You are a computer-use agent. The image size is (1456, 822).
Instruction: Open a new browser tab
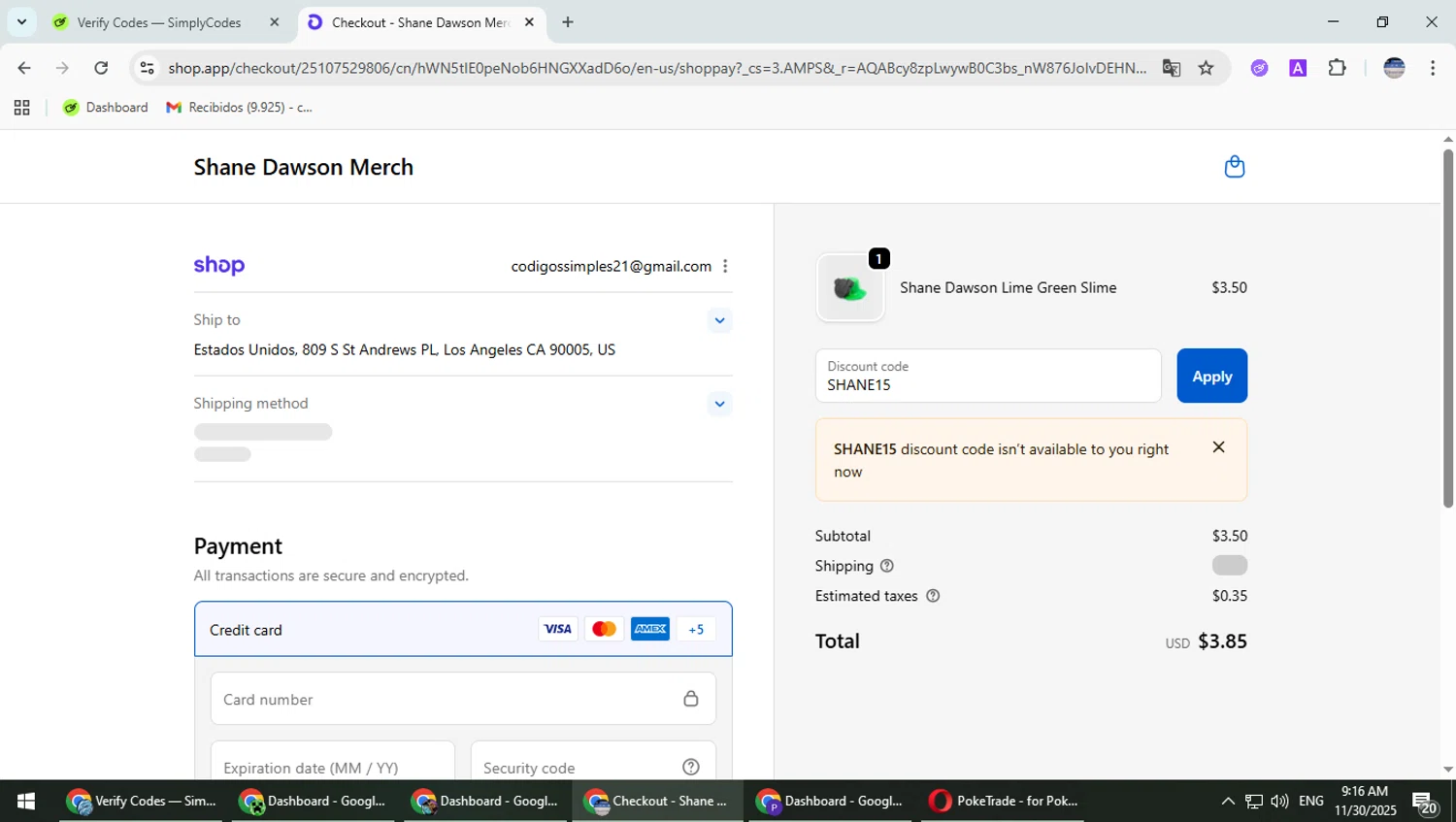(x=568, y=22)
